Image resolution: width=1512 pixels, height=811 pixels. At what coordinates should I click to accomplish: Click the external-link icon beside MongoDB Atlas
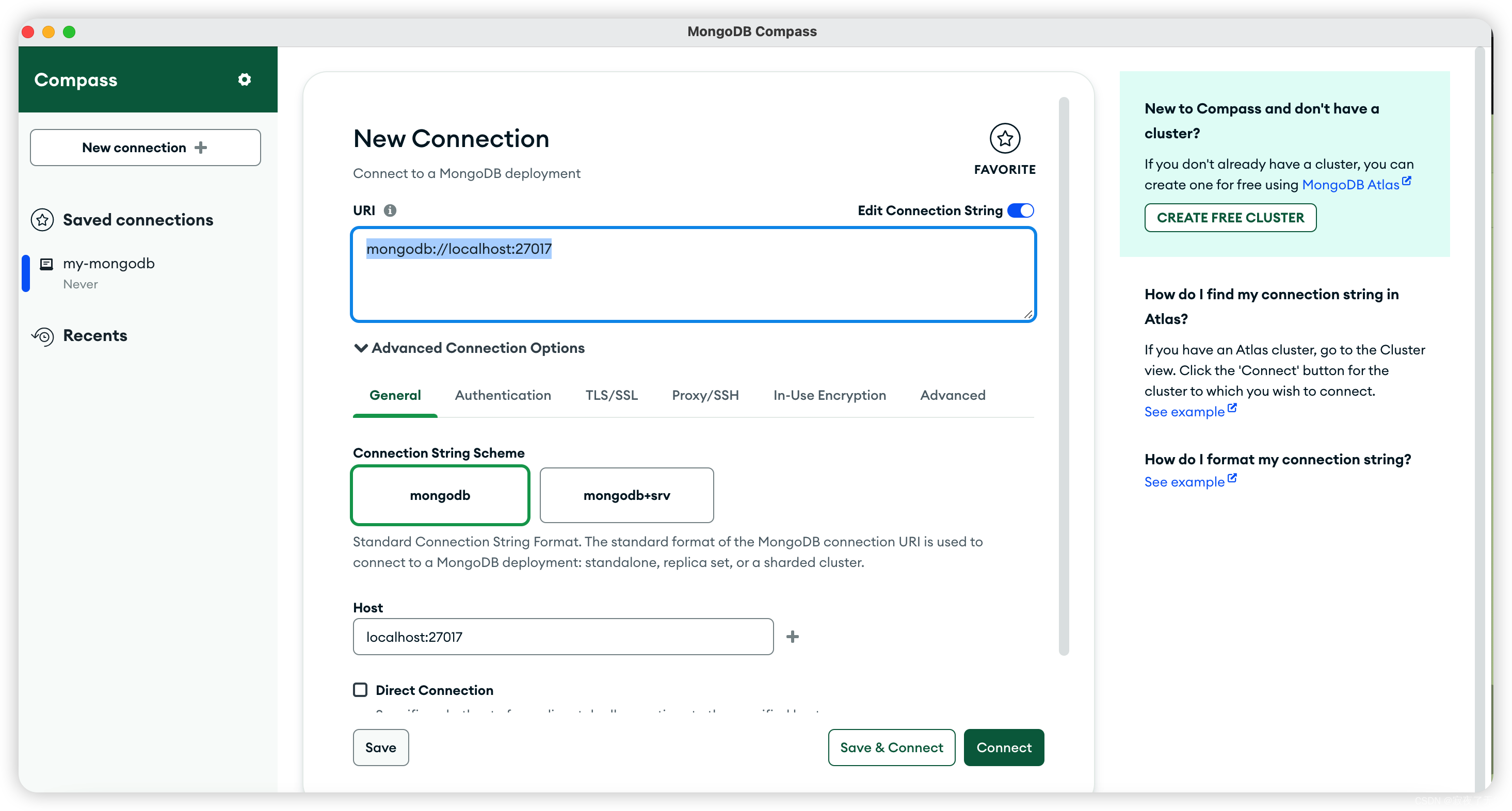tap(1406, 181)
